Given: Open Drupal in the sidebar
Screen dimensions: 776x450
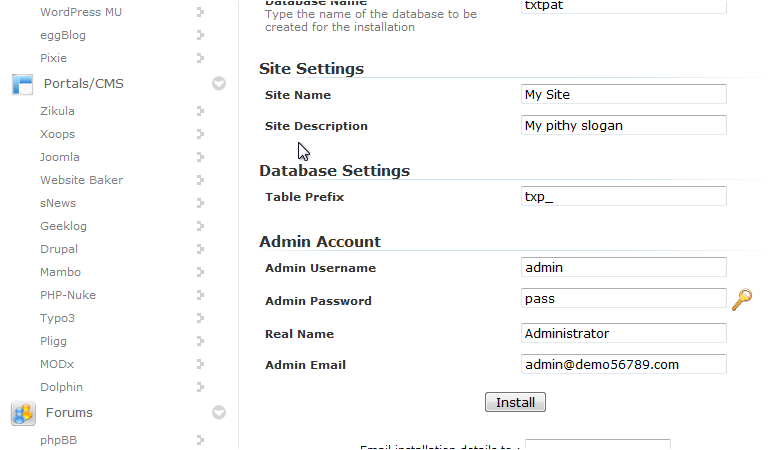Looking at the screenshot, I should [x=59, y=250].
